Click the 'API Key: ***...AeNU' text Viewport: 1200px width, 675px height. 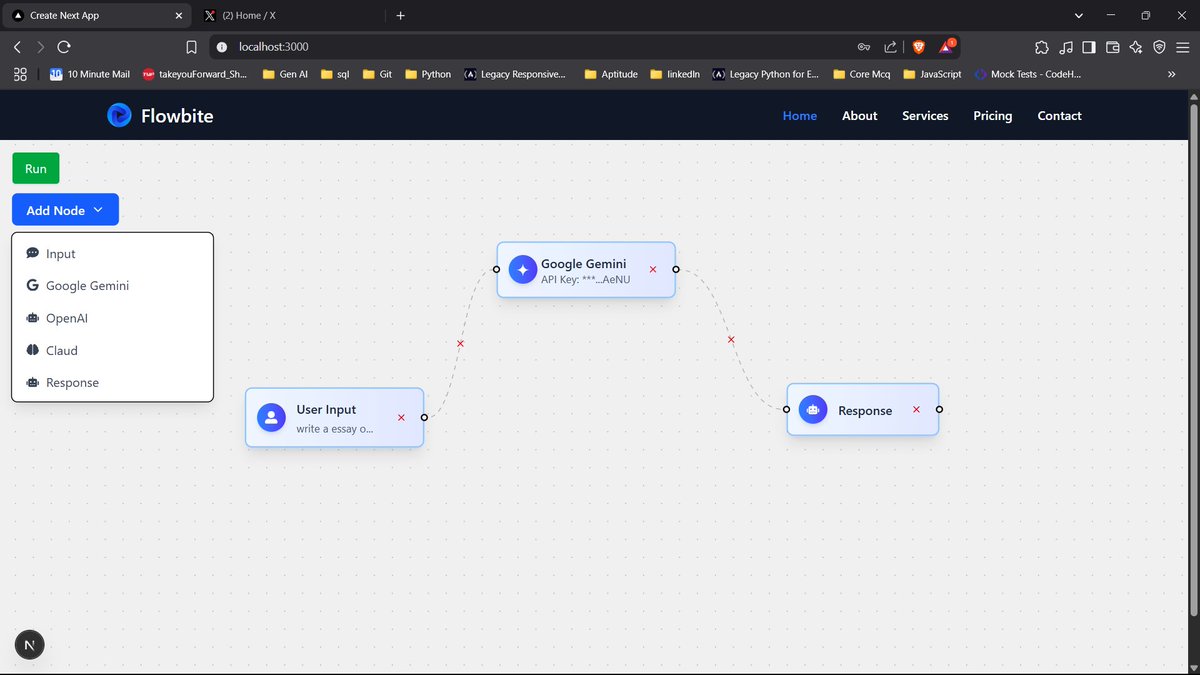point(586,280)
